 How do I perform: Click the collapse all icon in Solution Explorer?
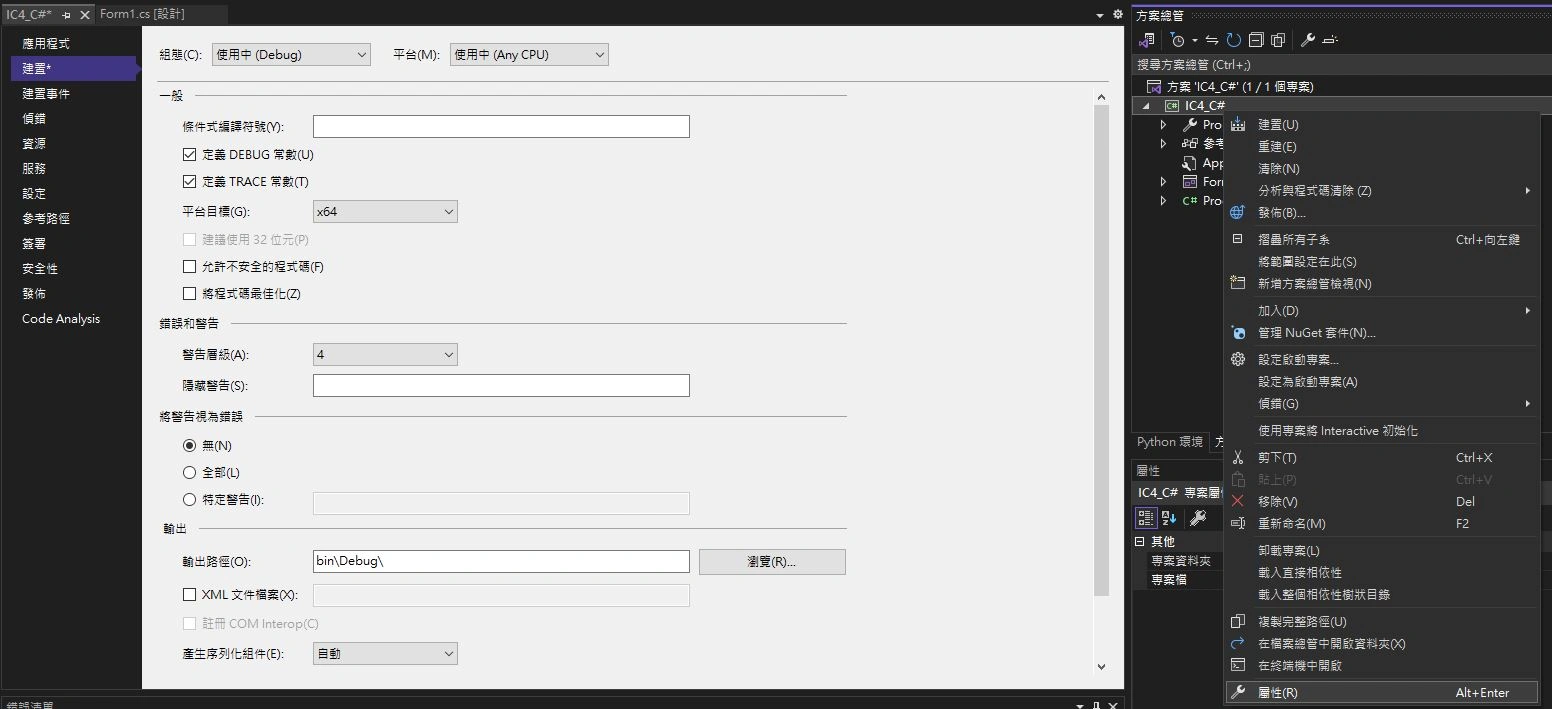coord(1256,40)
